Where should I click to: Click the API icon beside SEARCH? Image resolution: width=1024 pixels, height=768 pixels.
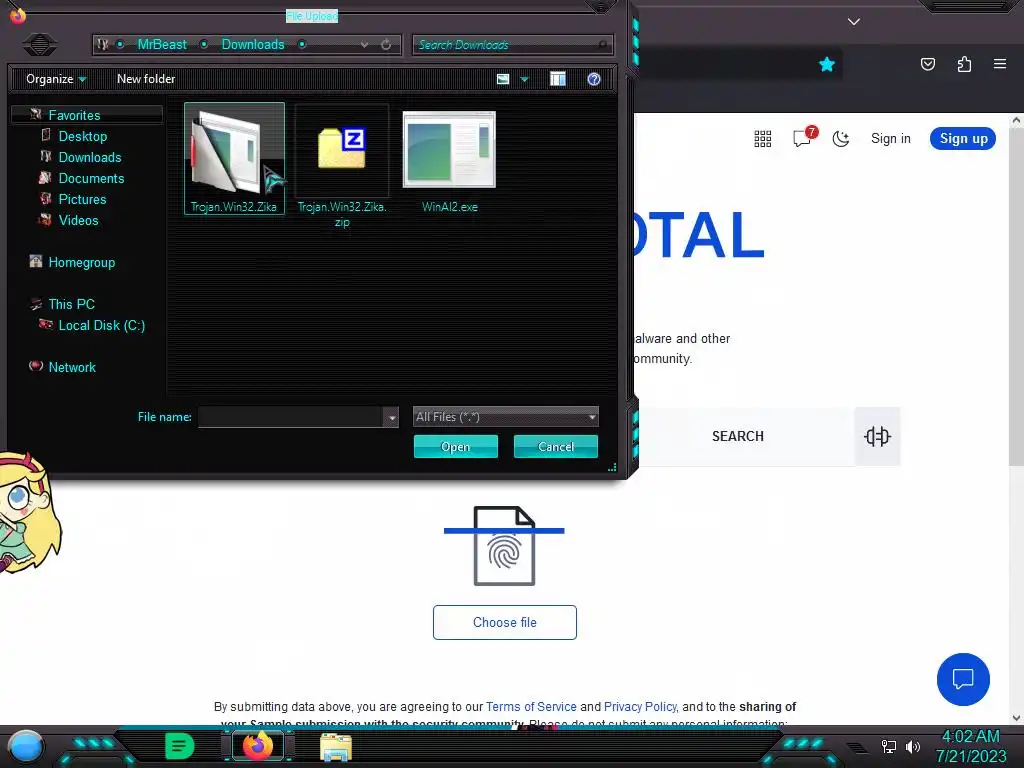click(x=877, y=436)
